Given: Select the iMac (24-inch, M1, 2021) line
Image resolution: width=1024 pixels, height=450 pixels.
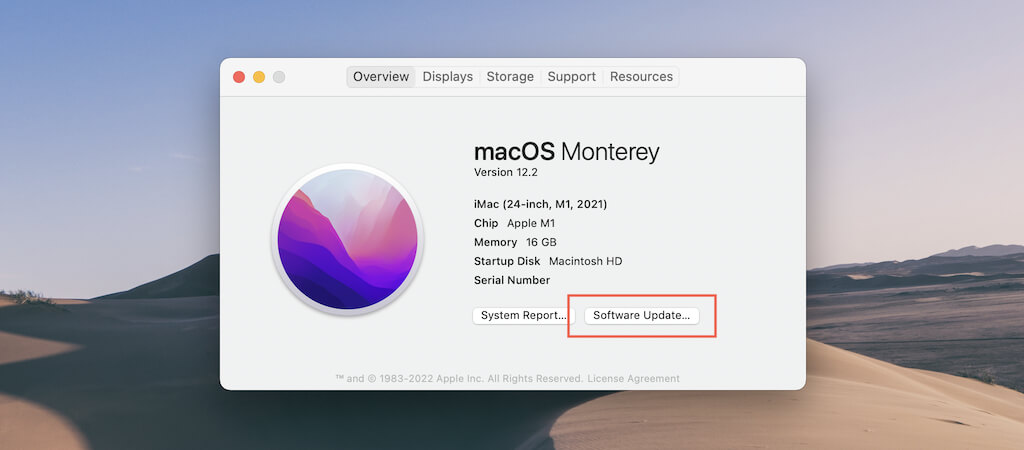Looking at the screenshot, I should pyautogui.click(x=540, y=204).
